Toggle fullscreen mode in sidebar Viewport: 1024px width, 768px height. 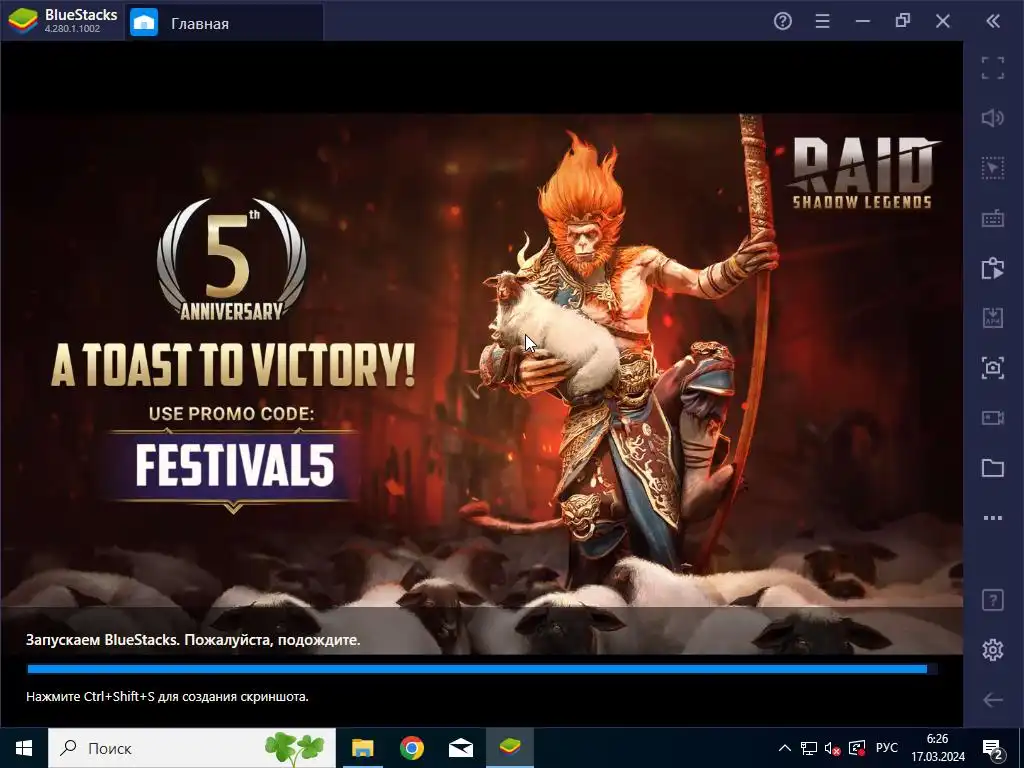[x=993, y=68]
